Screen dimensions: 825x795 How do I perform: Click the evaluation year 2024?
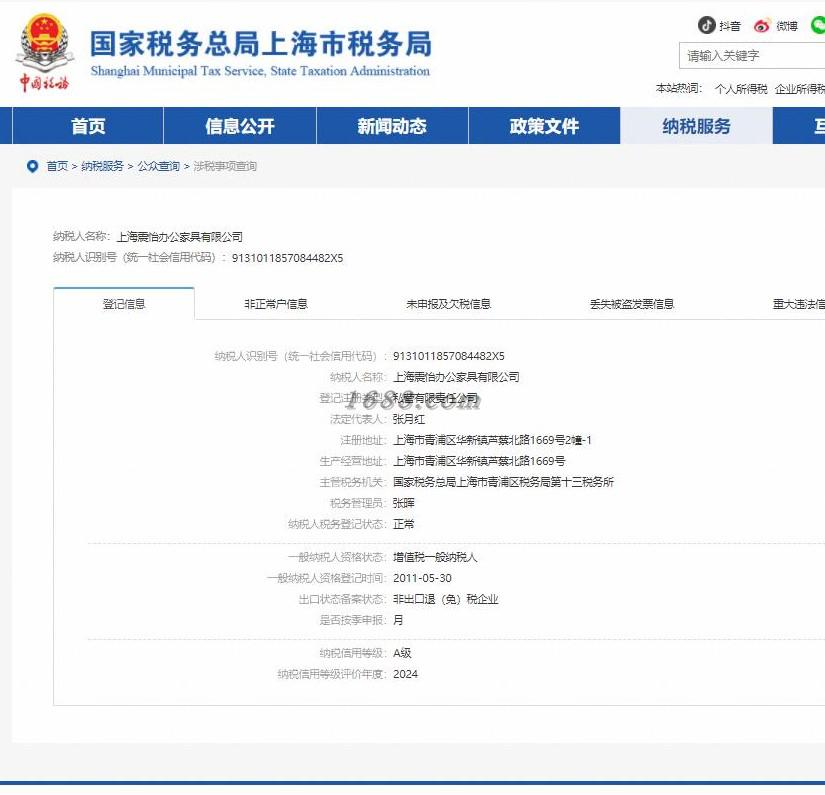coord(406,674)
